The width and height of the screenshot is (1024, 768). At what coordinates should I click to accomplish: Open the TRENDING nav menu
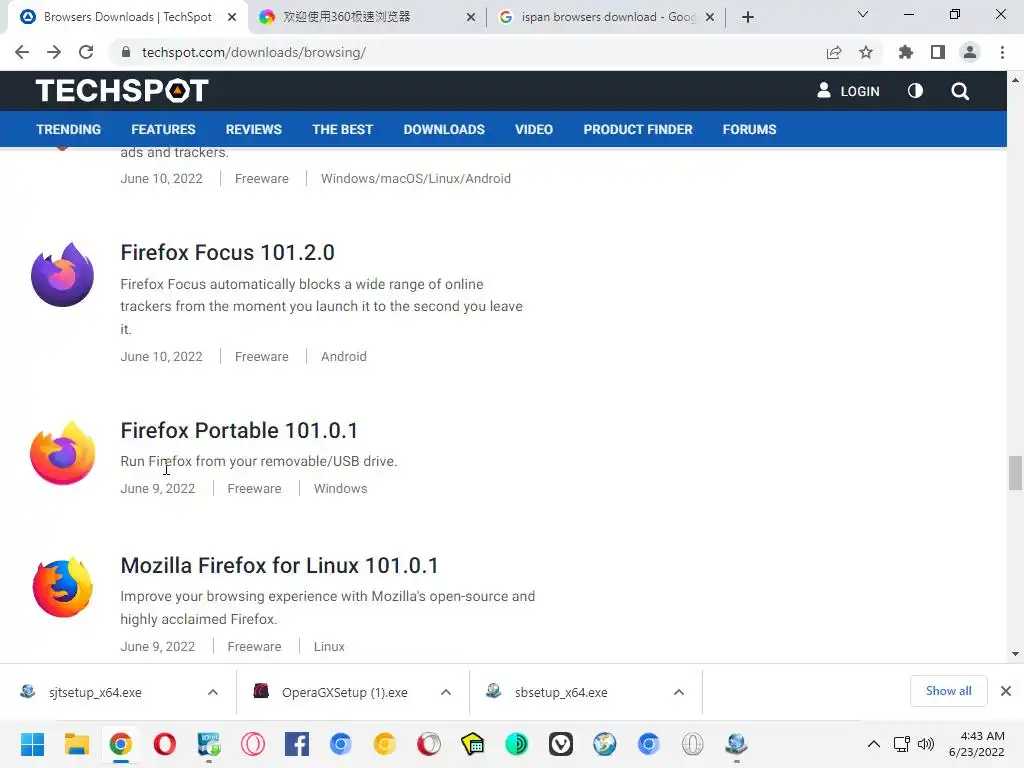coord(69,129)
